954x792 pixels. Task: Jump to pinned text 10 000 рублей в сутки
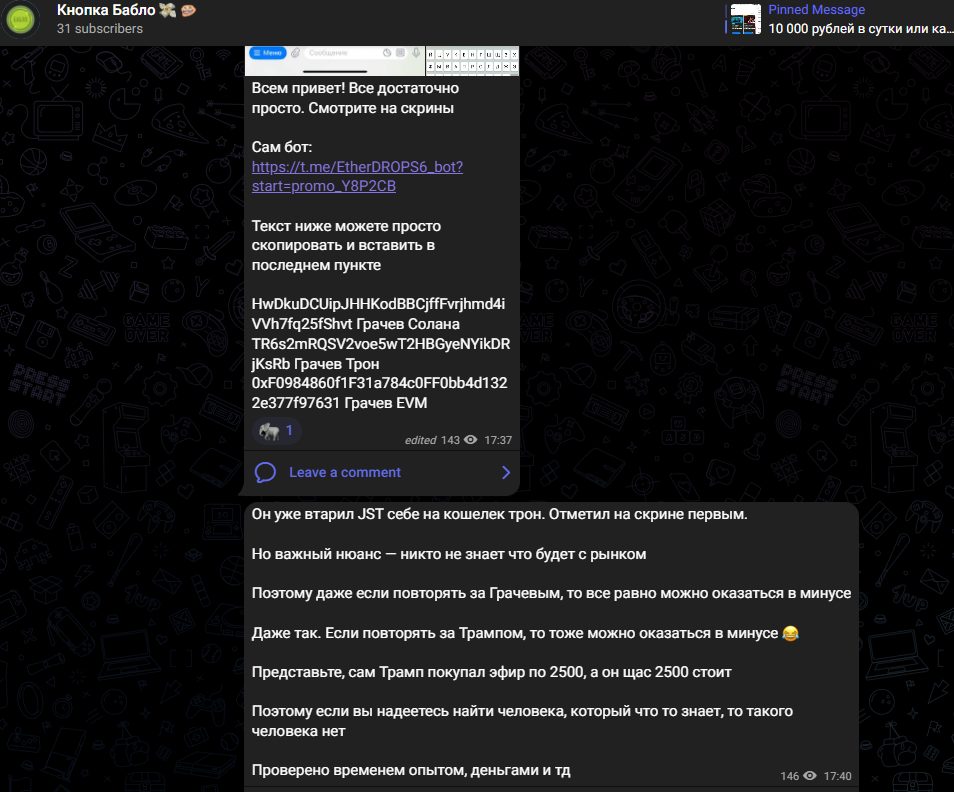(860, 29)
